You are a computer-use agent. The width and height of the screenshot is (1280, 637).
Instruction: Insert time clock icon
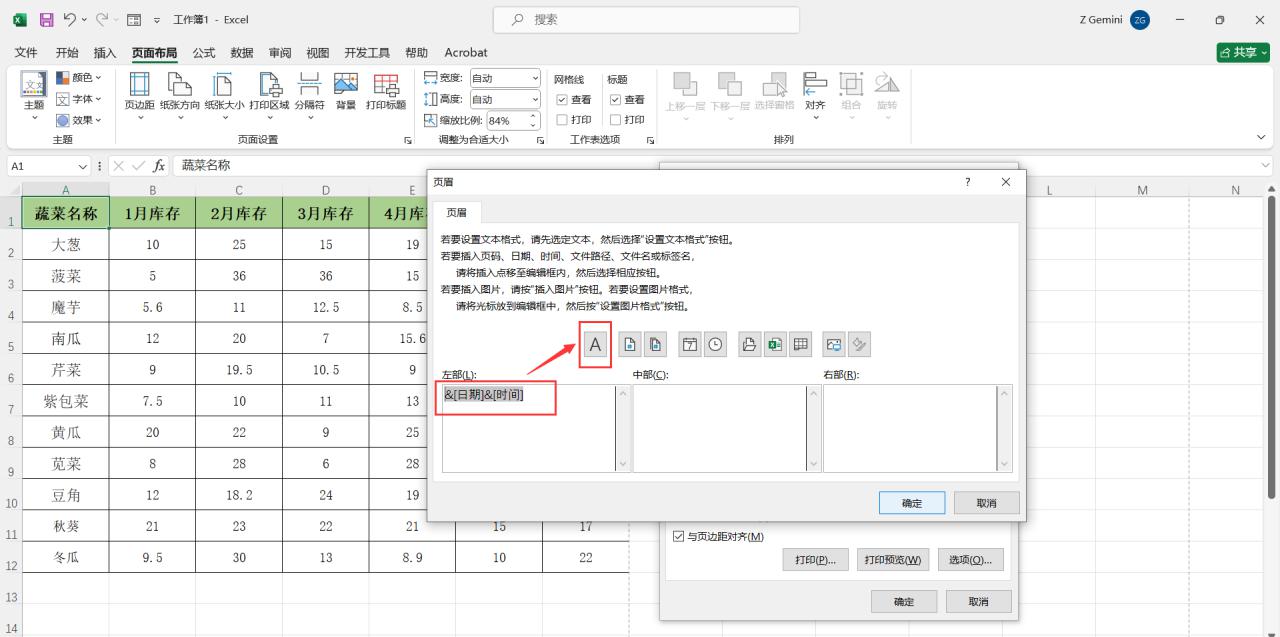[x=715, y=344]
